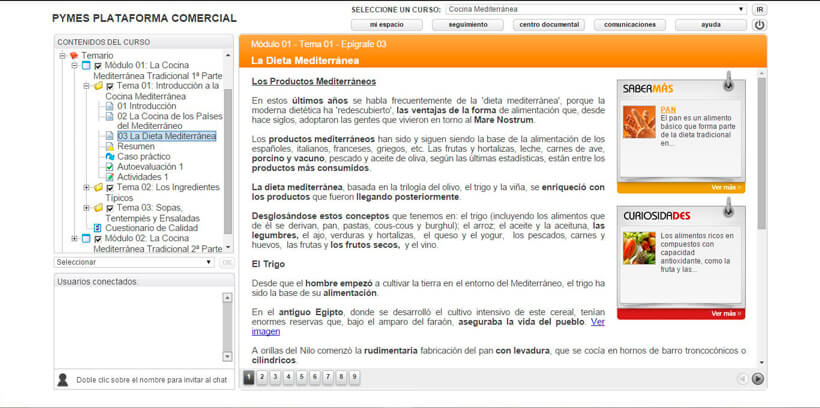The image size is (820, 408).
Task: Click the Saber Más hanging pin icon
Action: [x=728, y=81]
